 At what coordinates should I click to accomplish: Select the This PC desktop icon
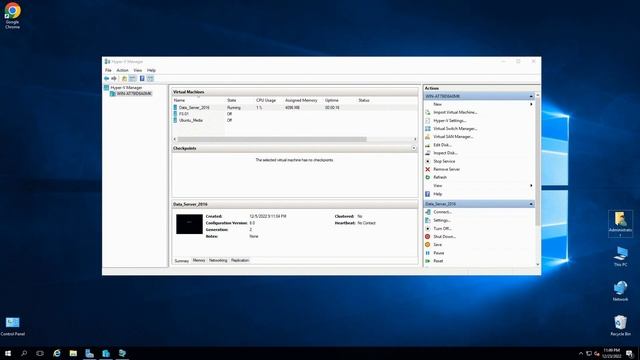pos(620,256)
